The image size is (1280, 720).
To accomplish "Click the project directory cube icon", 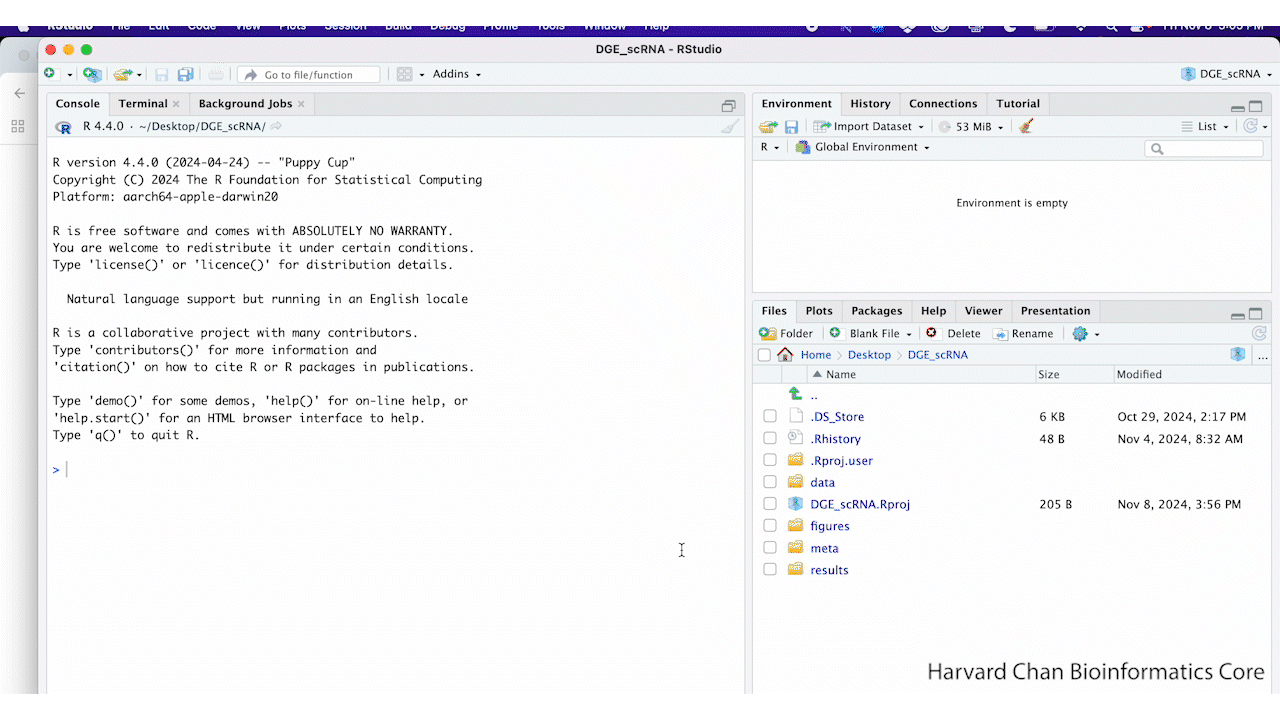I will point(1238,354).
